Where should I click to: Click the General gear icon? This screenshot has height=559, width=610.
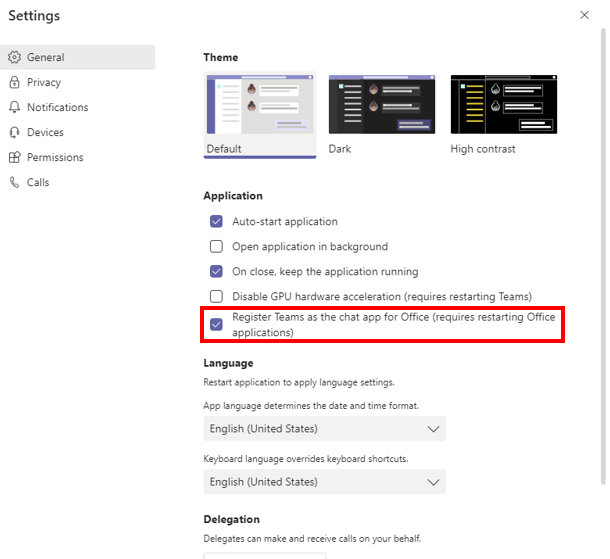click(x=14, y=57)
